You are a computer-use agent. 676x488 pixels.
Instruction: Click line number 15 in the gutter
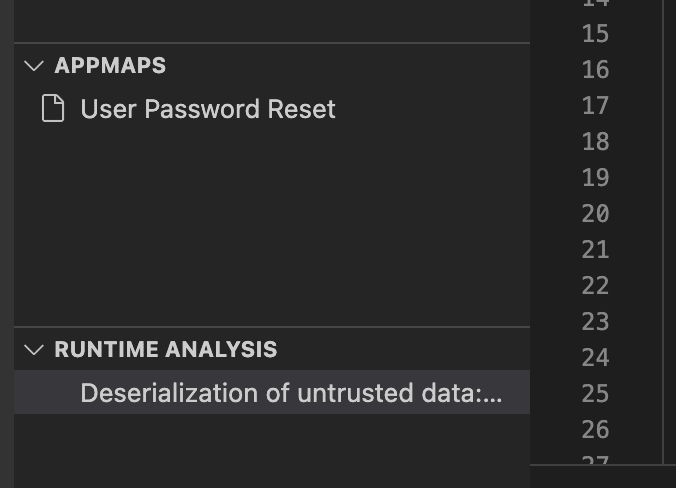coord(595,34)
